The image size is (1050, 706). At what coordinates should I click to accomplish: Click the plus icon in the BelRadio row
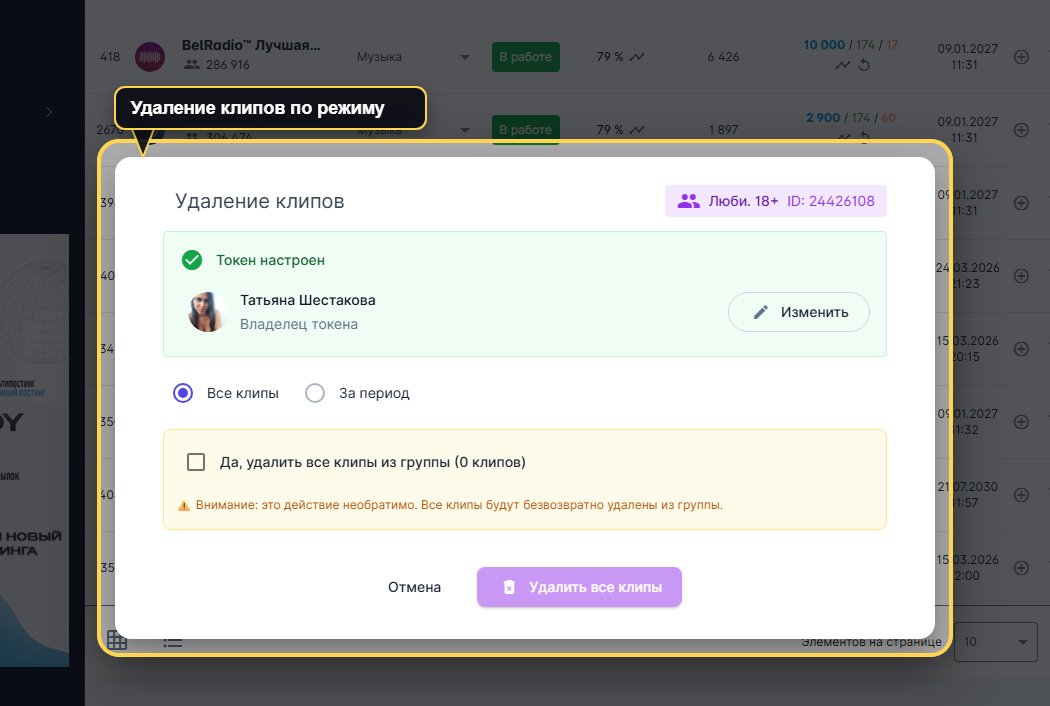(1021, 57)
